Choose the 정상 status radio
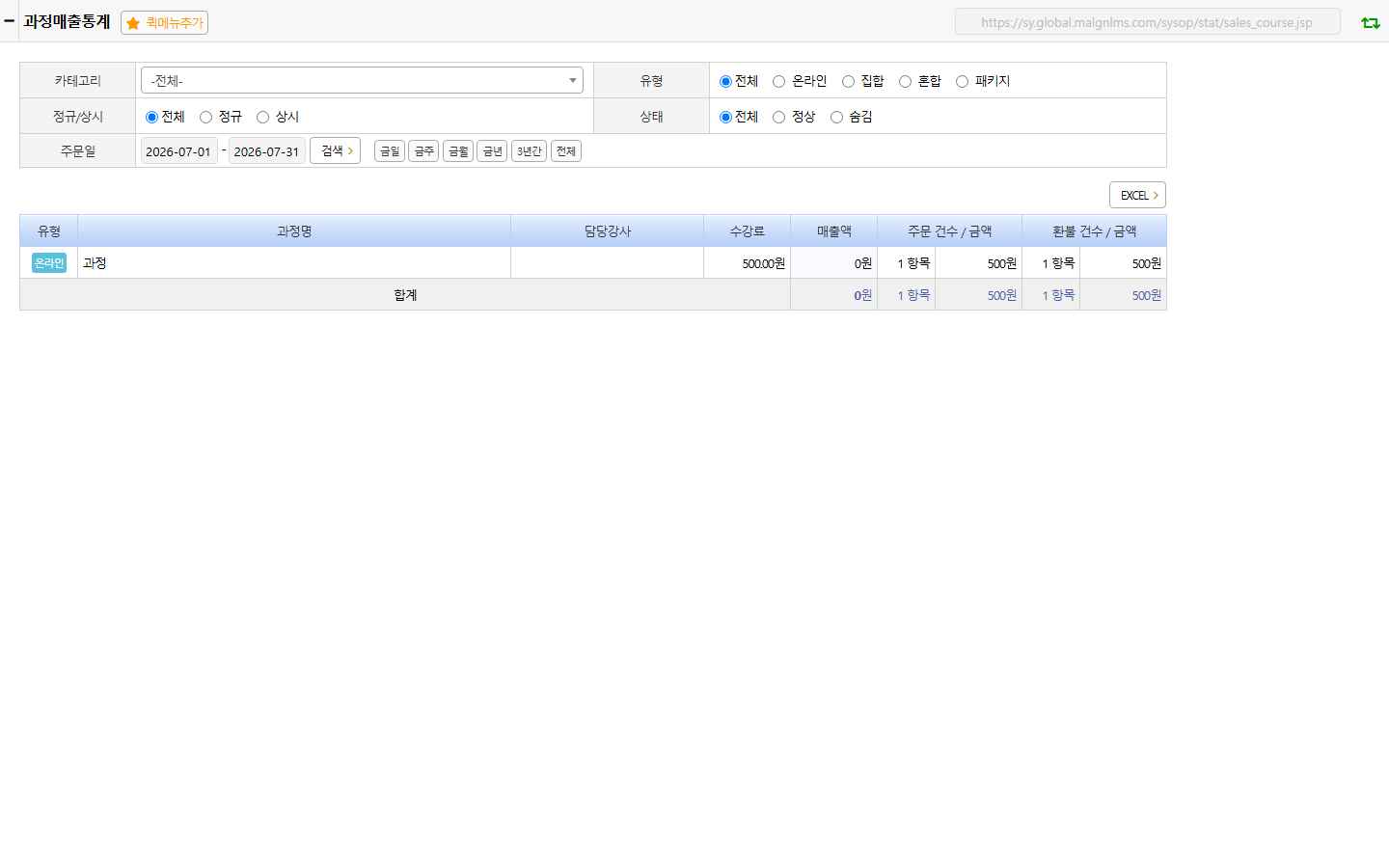Viewport: 1389px width, 868px height. pos(778,117)
